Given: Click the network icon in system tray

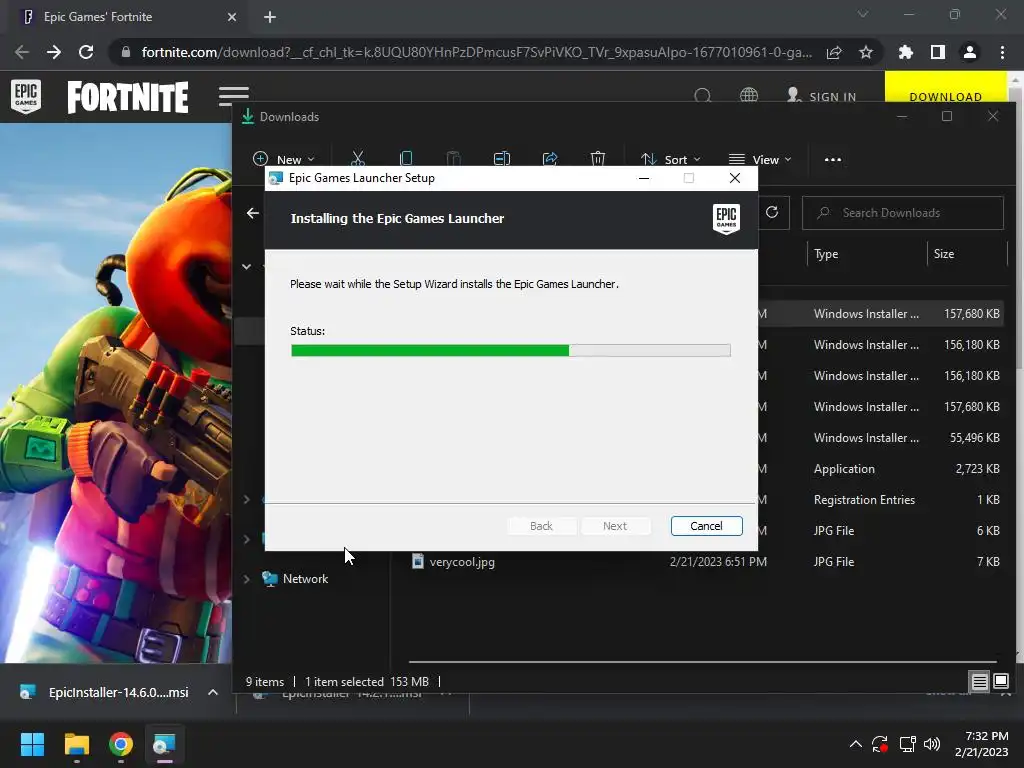Looking at the screenshot, I should pyautogui.click(x=907, y=744).
